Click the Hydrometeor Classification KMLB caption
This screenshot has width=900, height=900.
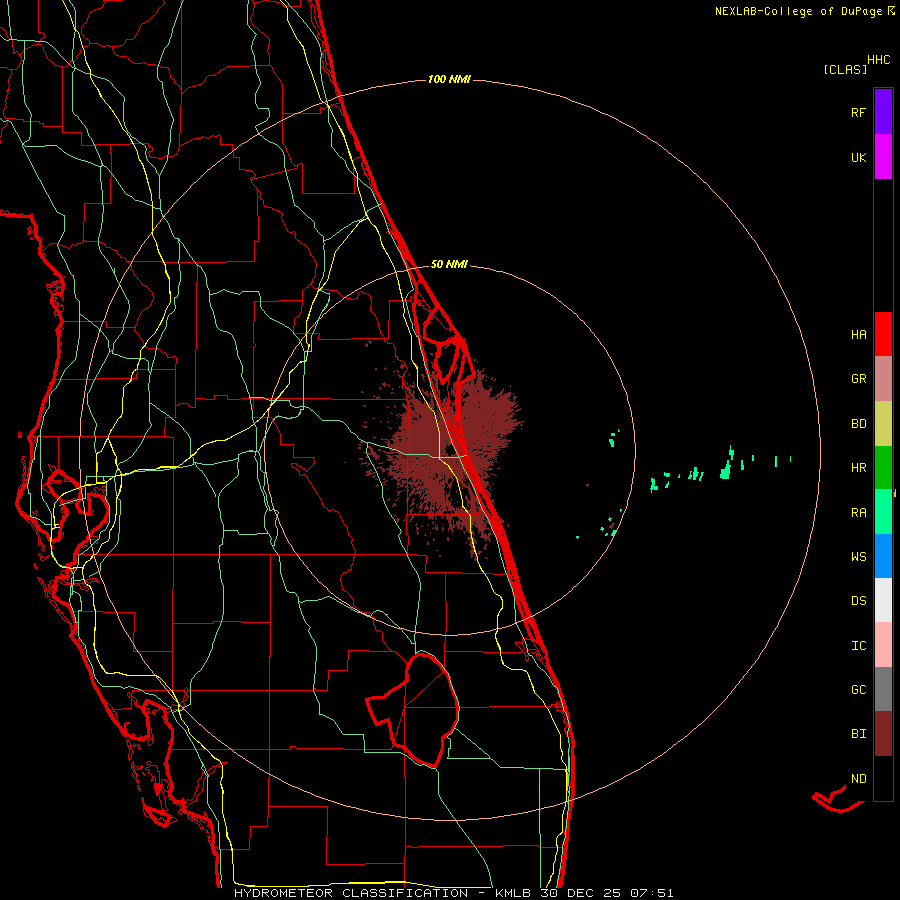click(453, 893)
